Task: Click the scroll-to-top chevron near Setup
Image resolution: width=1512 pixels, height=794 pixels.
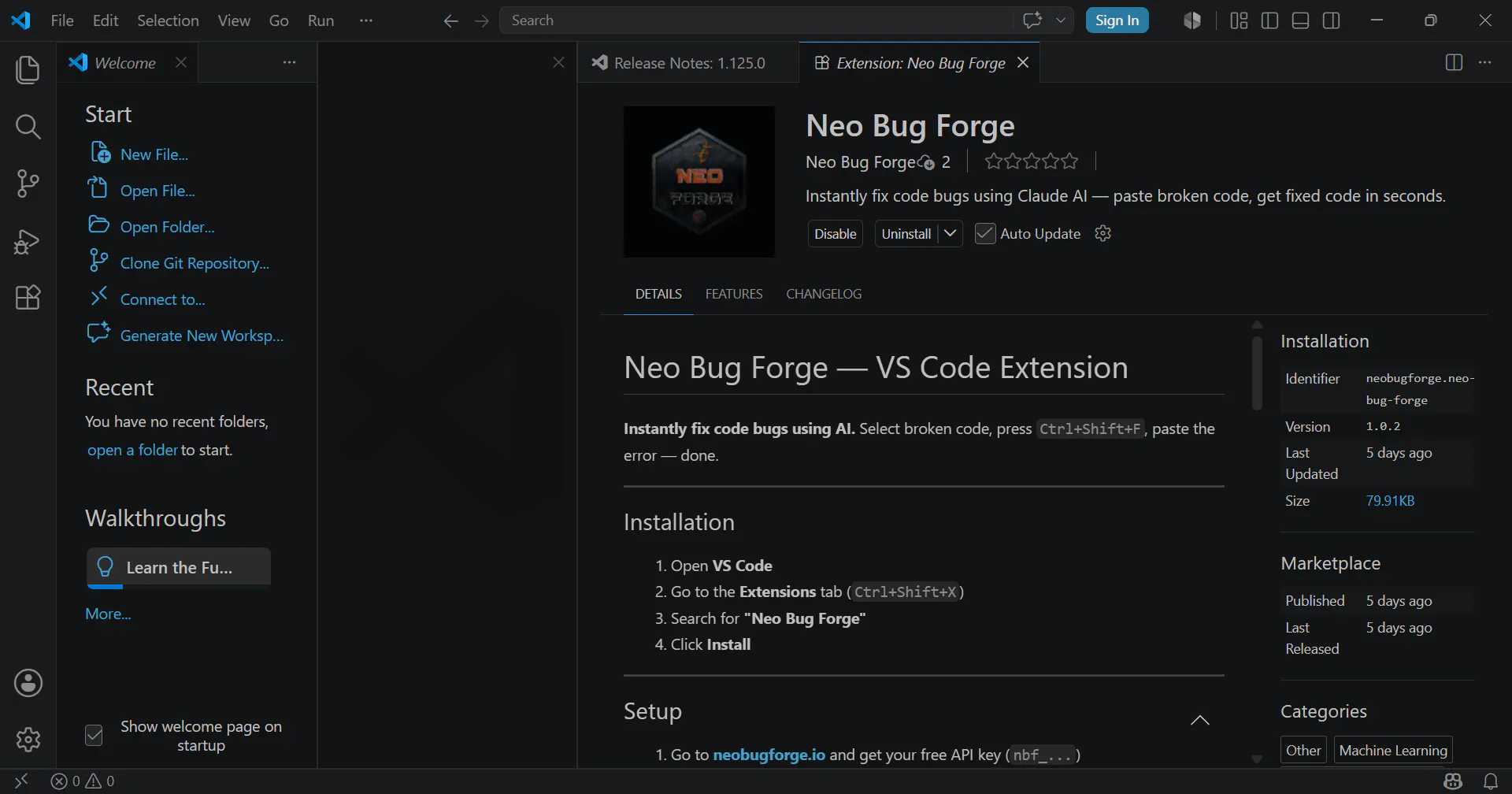Action: [1200, 720]
